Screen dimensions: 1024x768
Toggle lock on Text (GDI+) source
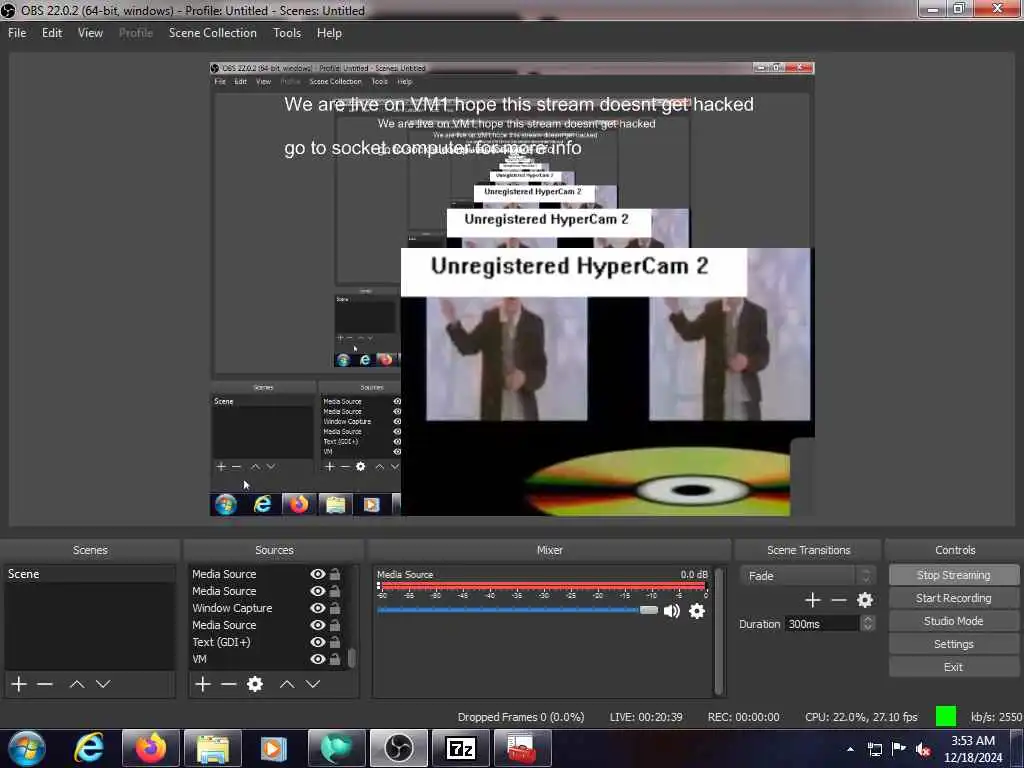pyautogui.click(x=334, y=642)
